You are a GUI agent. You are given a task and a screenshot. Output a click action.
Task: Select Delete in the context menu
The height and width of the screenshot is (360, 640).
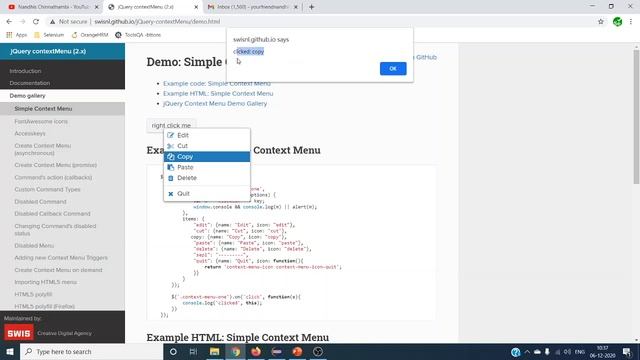click(x=207, y=178)
